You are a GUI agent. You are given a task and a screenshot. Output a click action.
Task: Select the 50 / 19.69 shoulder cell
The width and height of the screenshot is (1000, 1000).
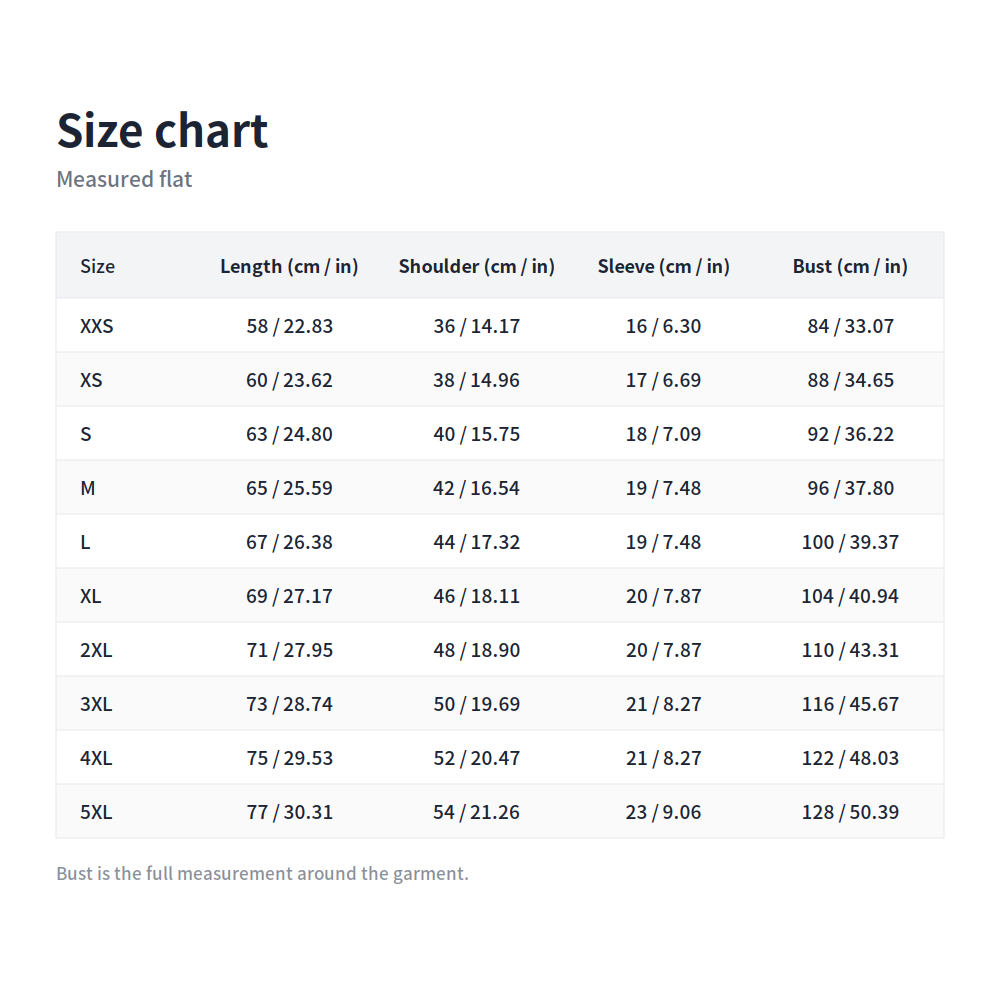(x=476, y=703)
